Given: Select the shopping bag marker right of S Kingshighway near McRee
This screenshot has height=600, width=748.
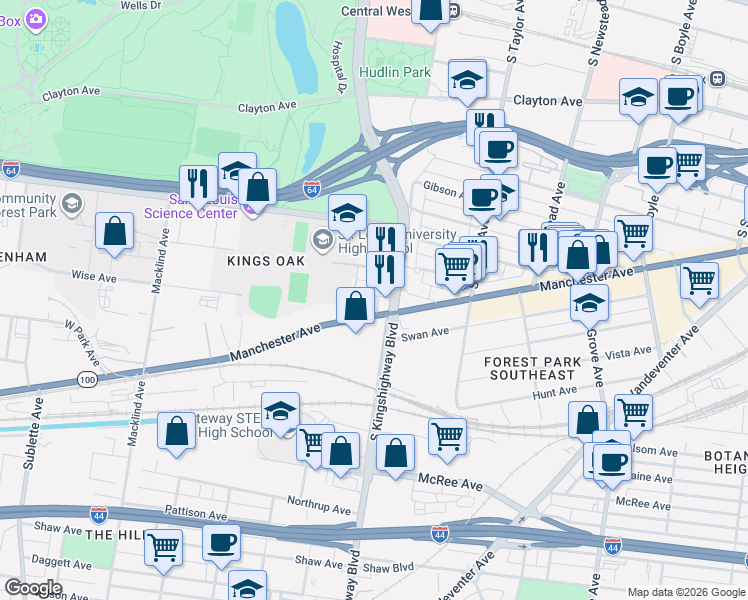Looking at the screenshot, I should pyautogui.click(x=395, y=456).
